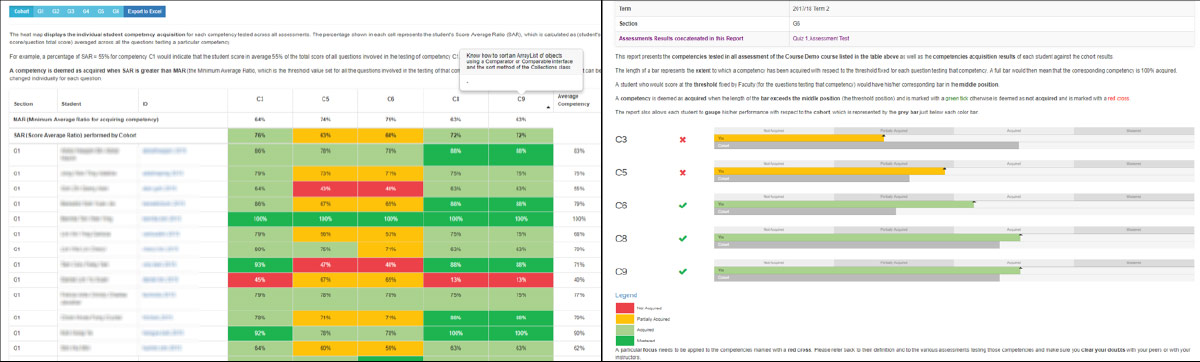Image resolution: width=1200 pixels, height=362 pixels.
Task: Click the red cross beside C3
Action: 682,139
